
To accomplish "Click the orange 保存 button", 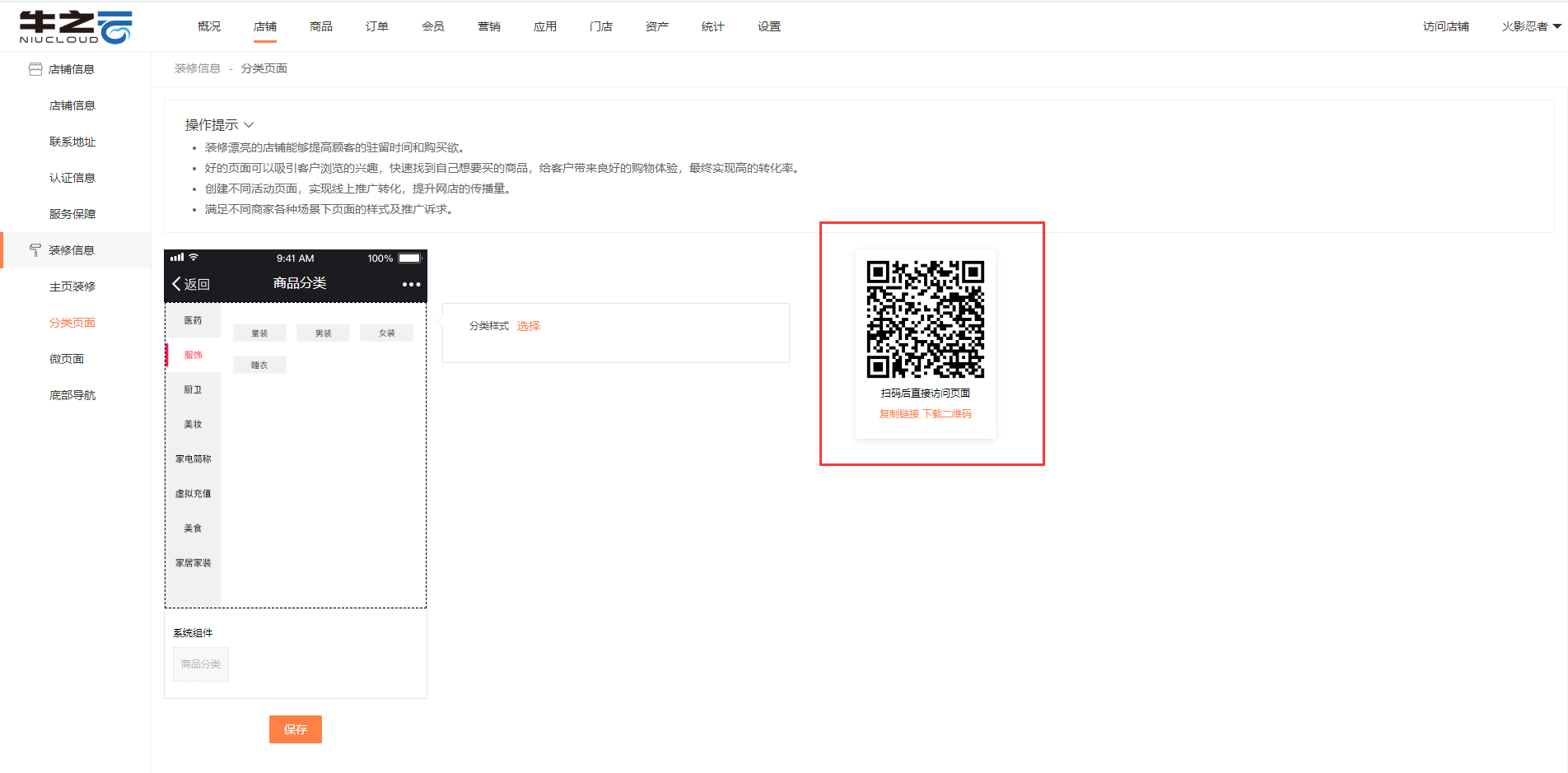I will 295,729.
